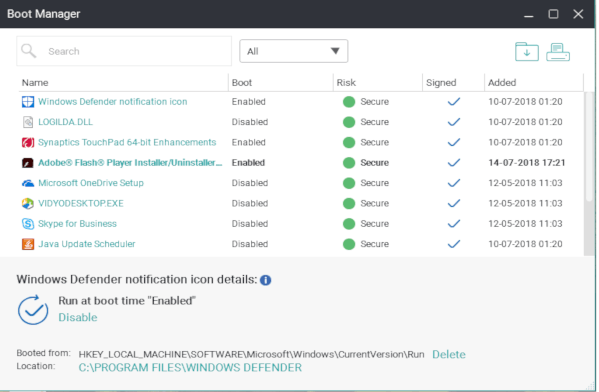The height and width of the screenshot is (392, 599).
Task: Click into the Search field
Action: point(124,51)
